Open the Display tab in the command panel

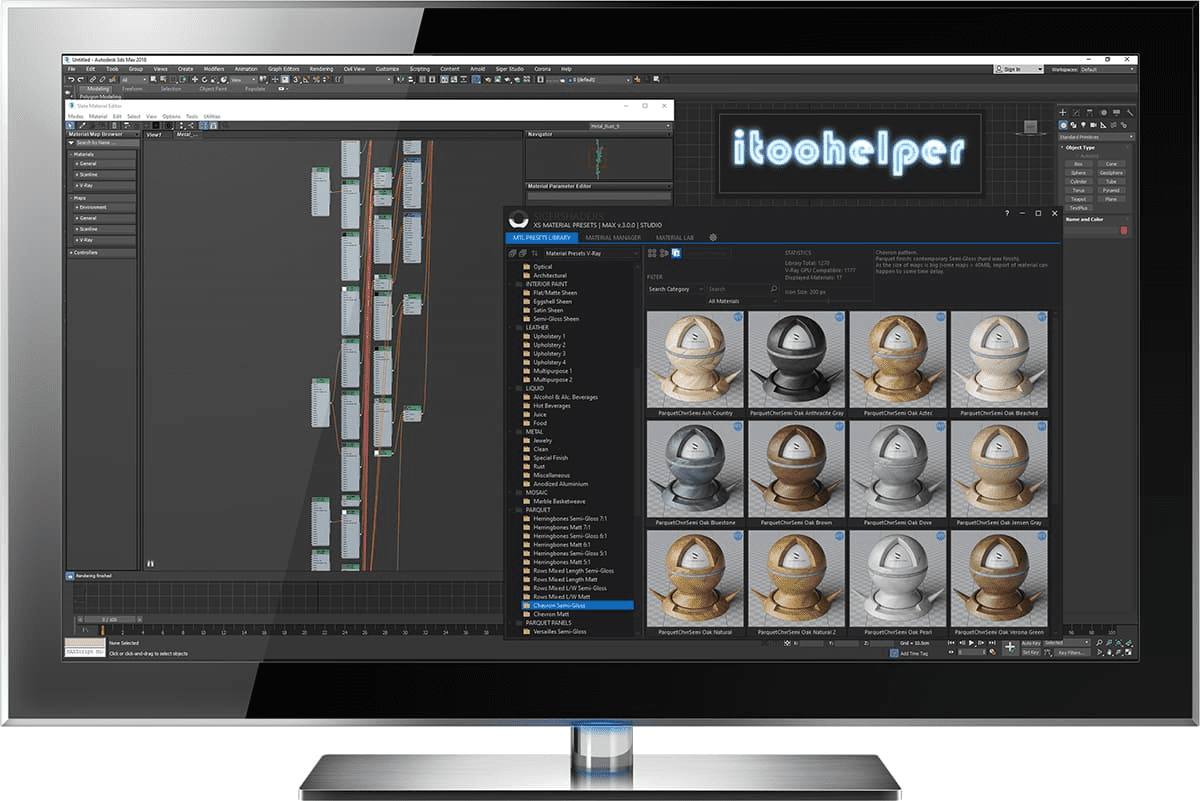[1116, 113]
